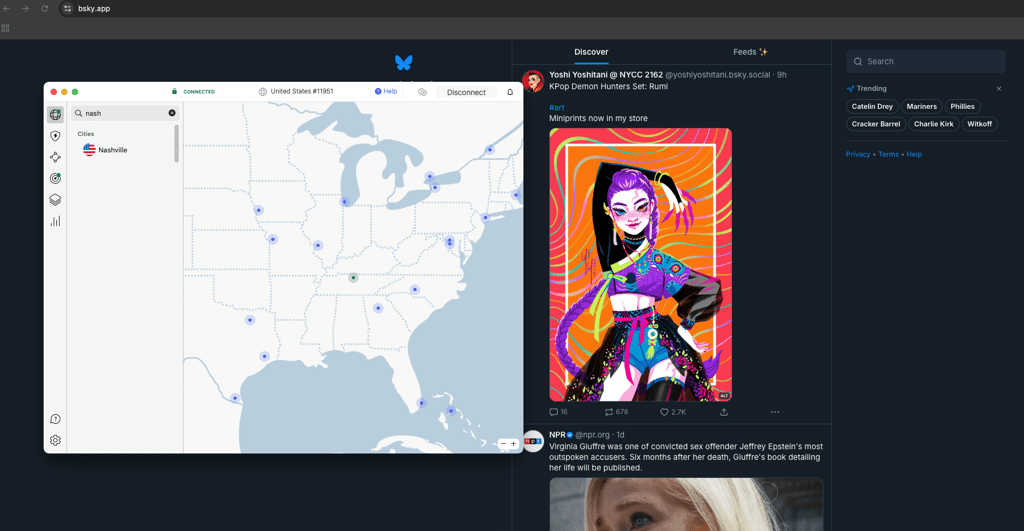Screen dimensions: 1024x531
Task: Open the Terms link
Action: coord(888,155)
